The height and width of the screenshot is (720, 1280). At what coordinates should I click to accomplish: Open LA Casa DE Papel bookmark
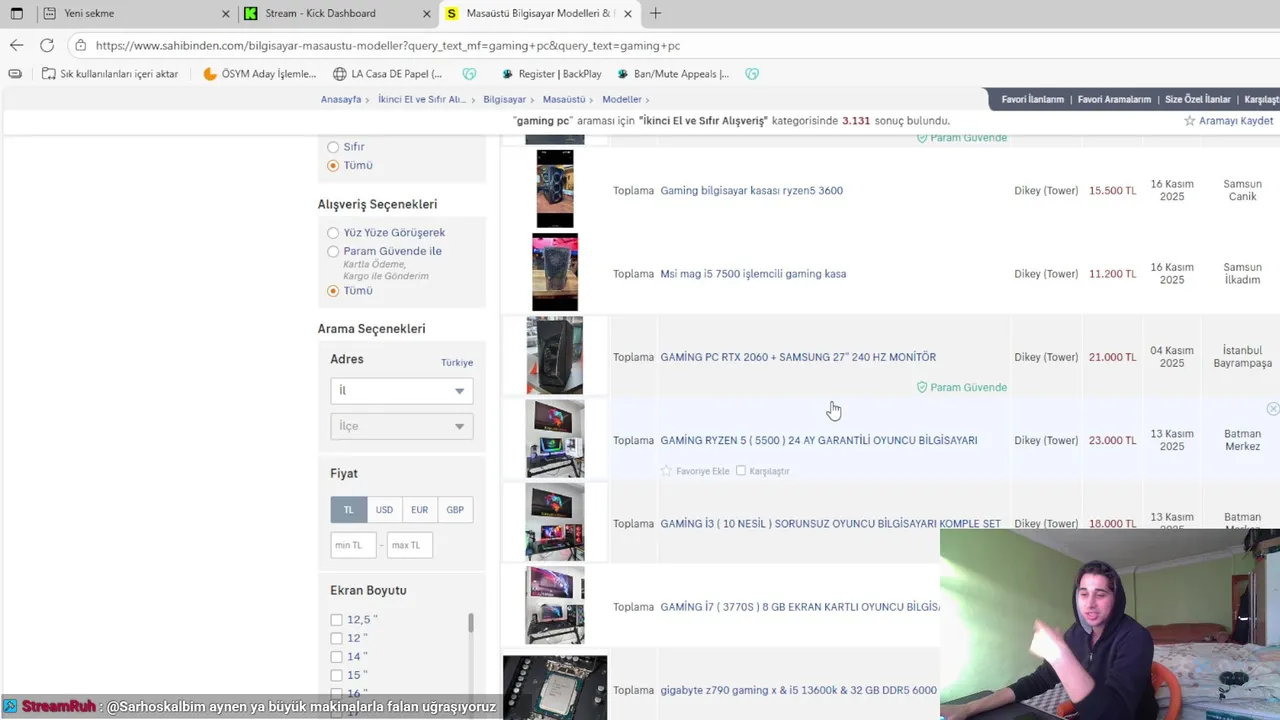click(x=388, y=74)
